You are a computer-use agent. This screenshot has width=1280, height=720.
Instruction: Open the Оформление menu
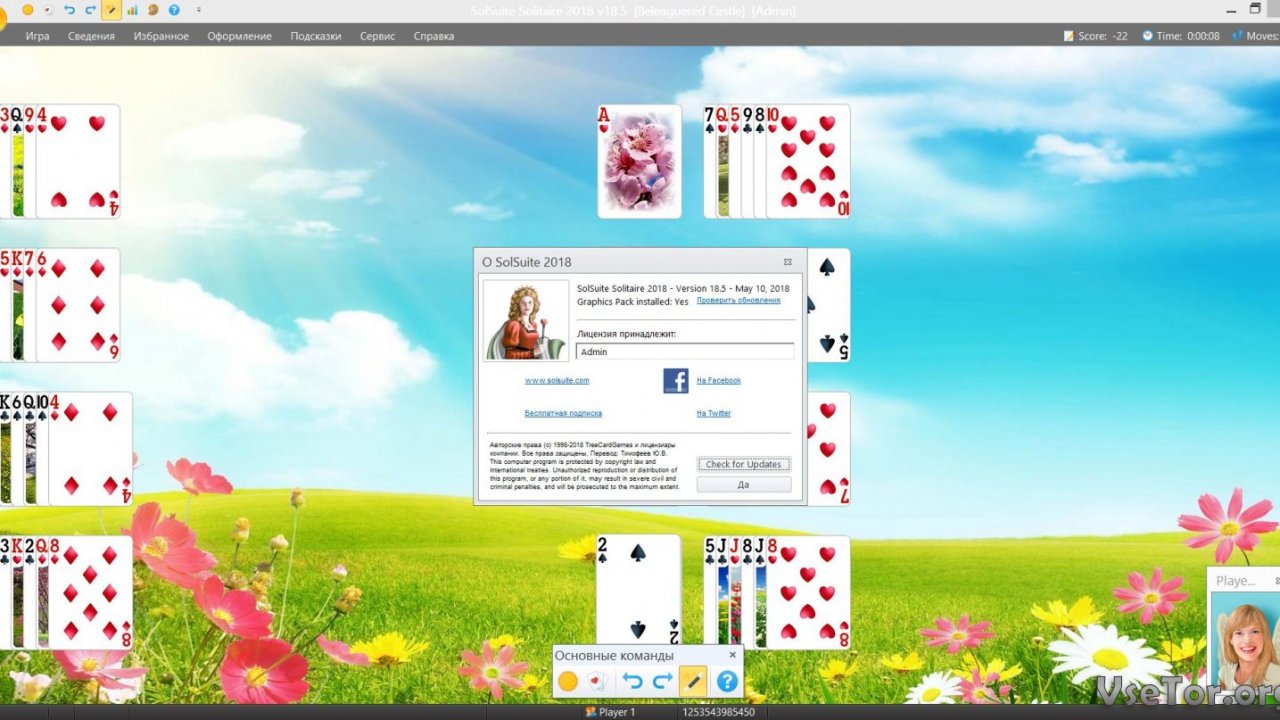click(239, 36)
